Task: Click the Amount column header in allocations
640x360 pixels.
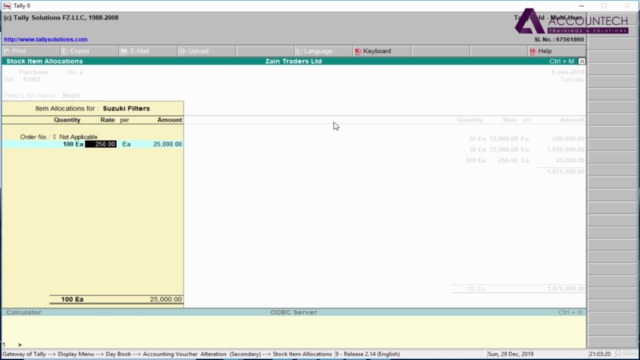Action: pos(169,120)
